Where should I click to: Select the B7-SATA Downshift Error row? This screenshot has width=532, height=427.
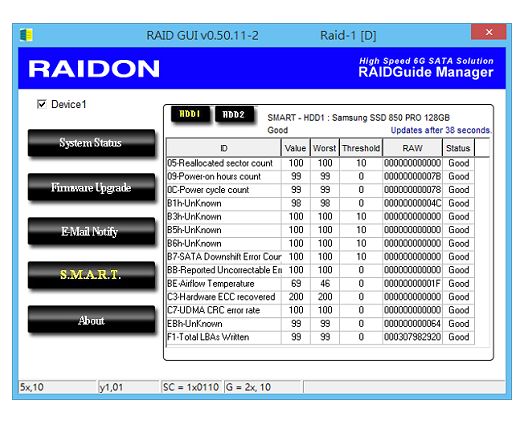320,257
